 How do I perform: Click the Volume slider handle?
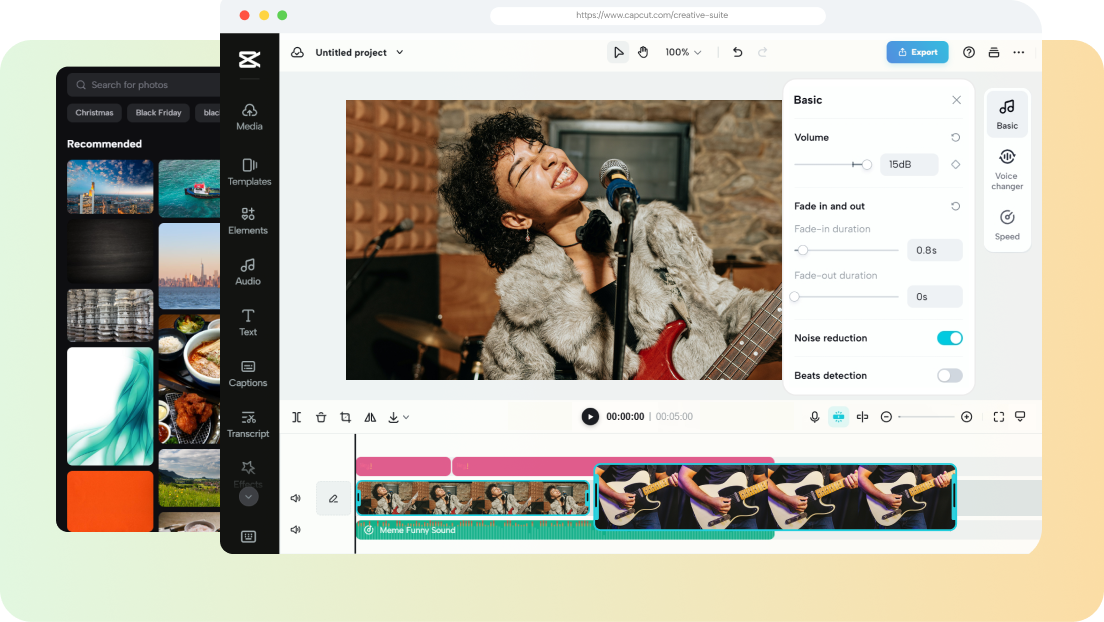coord(867,164)
